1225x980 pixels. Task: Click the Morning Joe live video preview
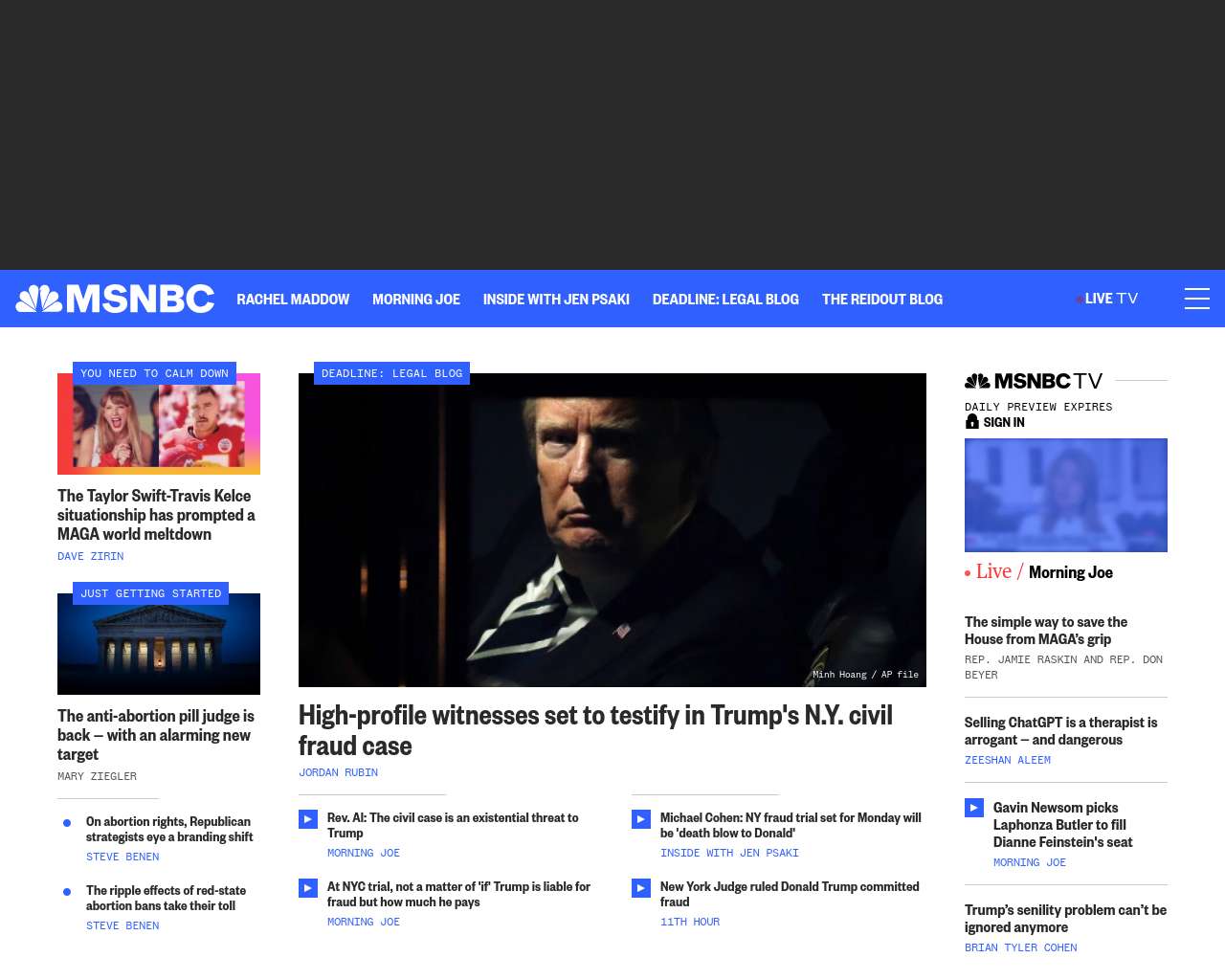coord(1066,495)
